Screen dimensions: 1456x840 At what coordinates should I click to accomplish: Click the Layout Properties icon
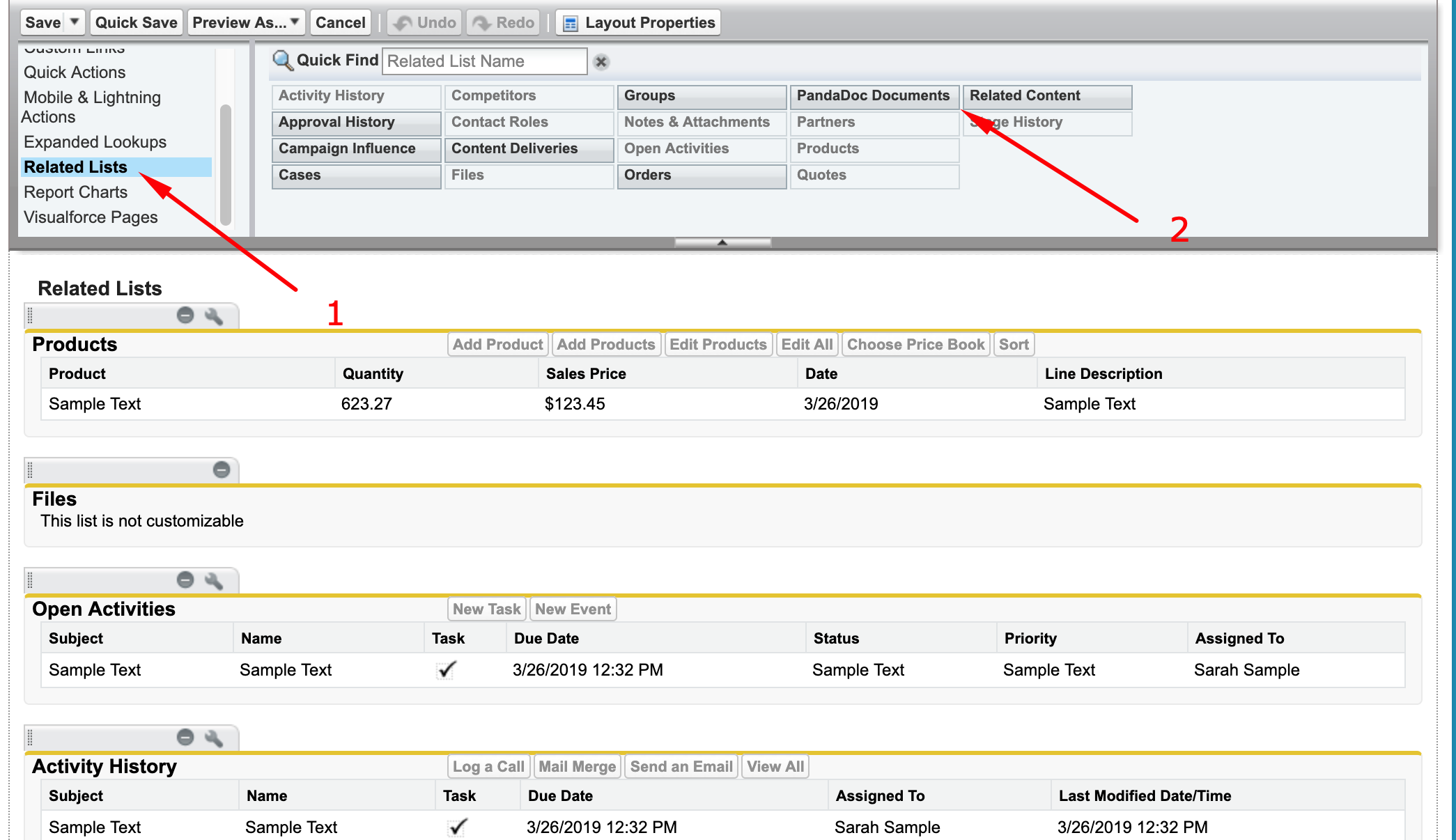click(x=571, y=23)
